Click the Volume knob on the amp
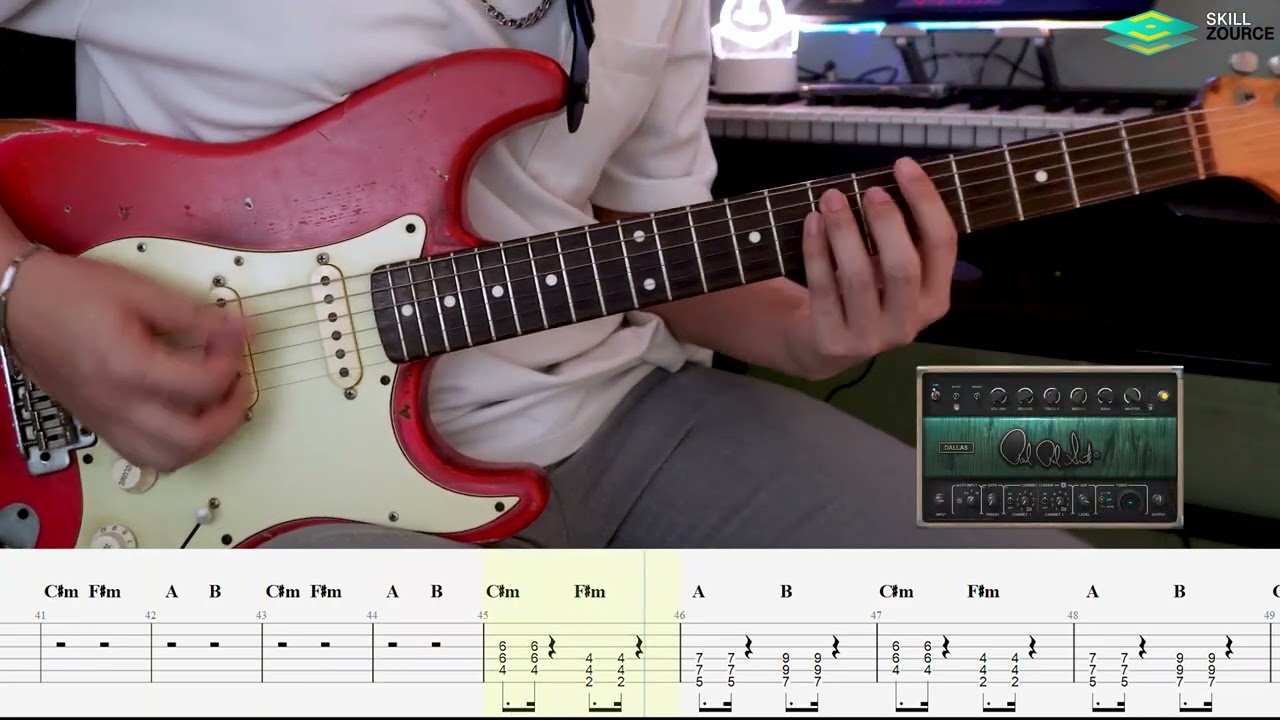Image resolution: width=1280 pixels, height=720 pixels. coord(998,397)
